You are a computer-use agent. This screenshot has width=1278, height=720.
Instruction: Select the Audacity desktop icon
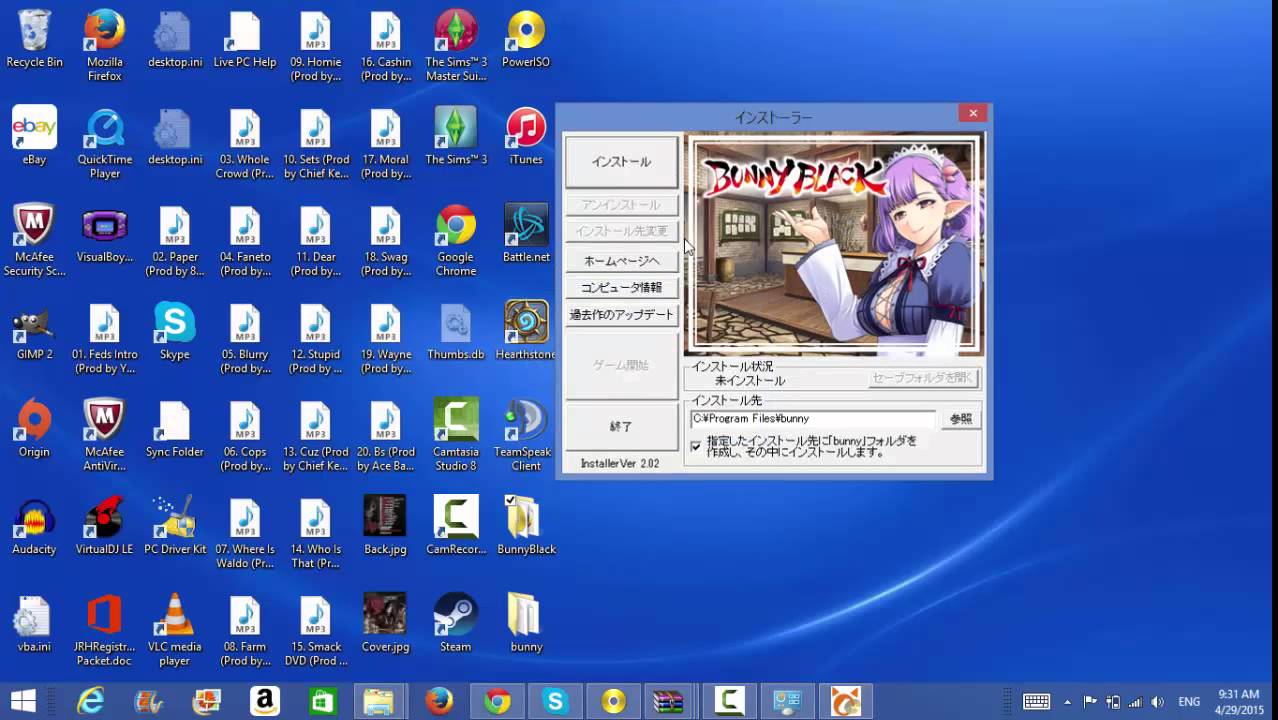pos(34,526)
